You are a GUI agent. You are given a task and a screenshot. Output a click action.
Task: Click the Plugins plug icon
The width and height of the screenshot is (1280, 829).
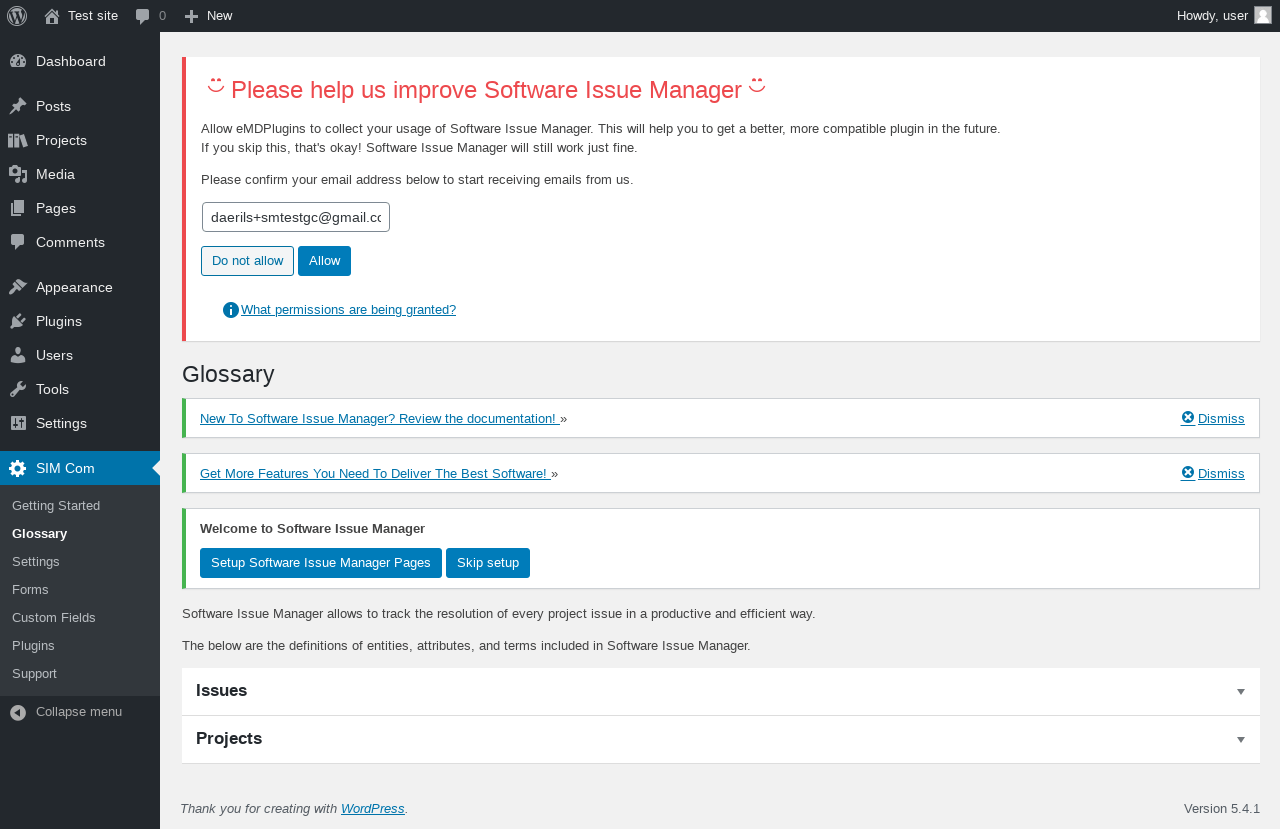click(x=18, y=321)
